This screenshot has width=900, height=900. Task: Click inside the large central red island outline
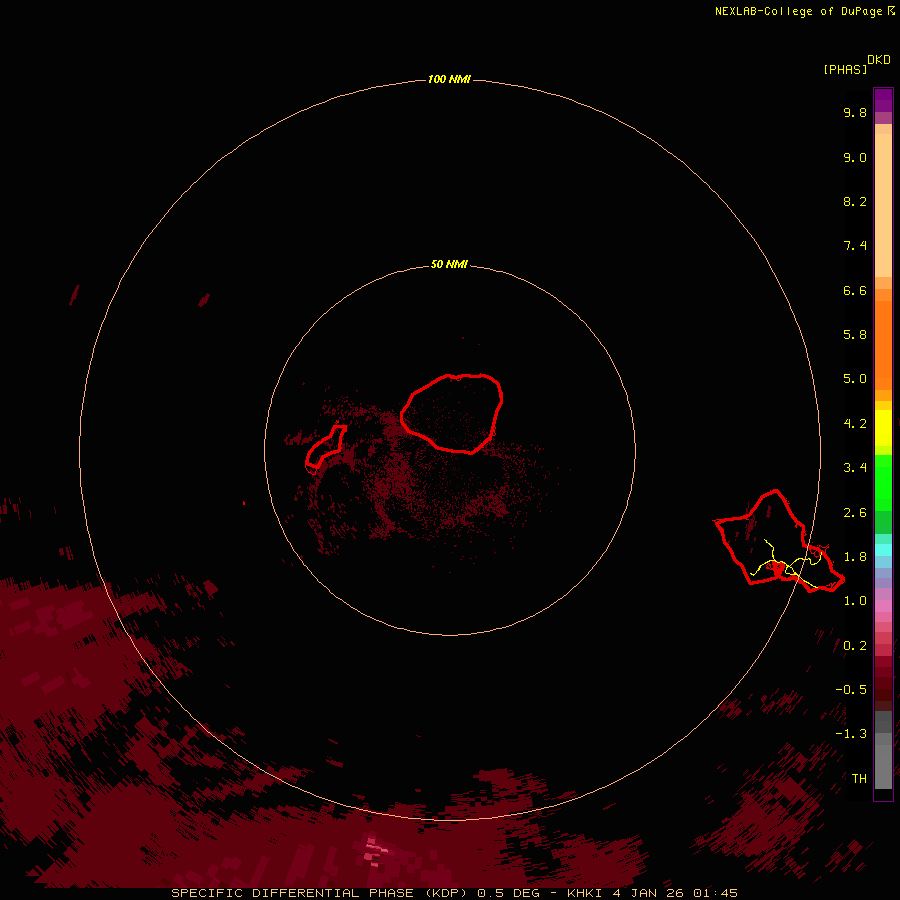click(x=452, y=414)
